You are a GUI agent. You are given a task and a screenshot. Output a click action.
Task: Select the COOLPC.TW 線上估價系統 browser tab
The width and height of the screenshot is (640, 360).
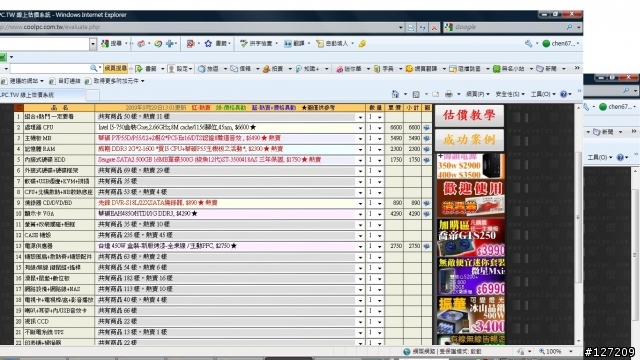click(42, 95)
